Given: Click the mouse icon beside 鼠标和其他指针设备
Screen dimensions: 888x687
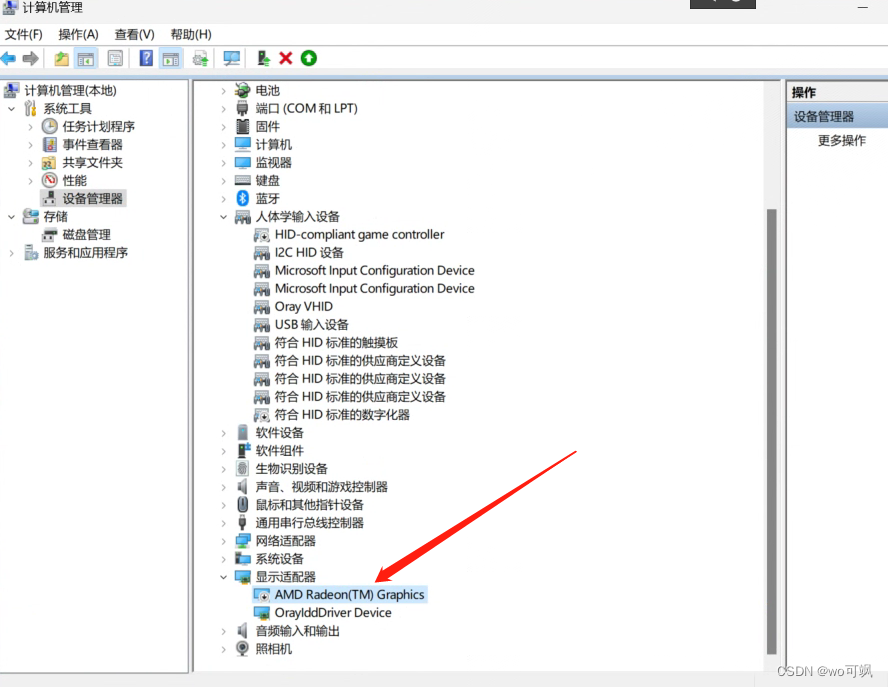Looking at the screenshot, I should [242, 504].
